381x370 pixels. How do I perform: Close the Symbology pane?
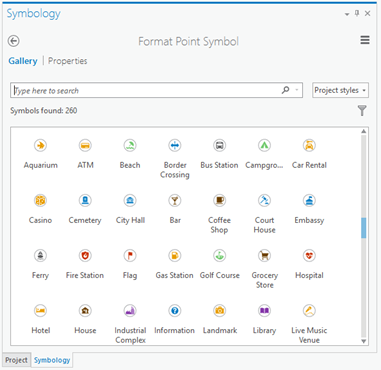click(367, 13)
